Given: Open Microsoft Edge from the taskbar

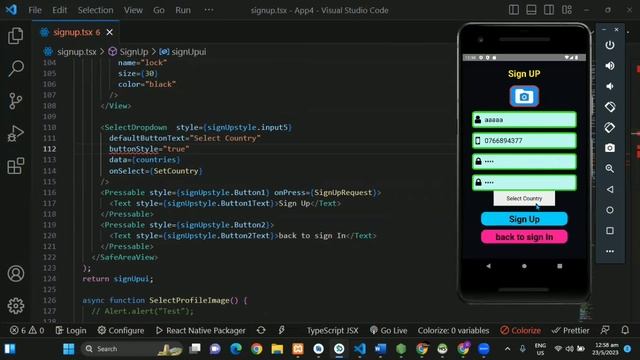Looking at the screenshot, I should coord(236,349).
